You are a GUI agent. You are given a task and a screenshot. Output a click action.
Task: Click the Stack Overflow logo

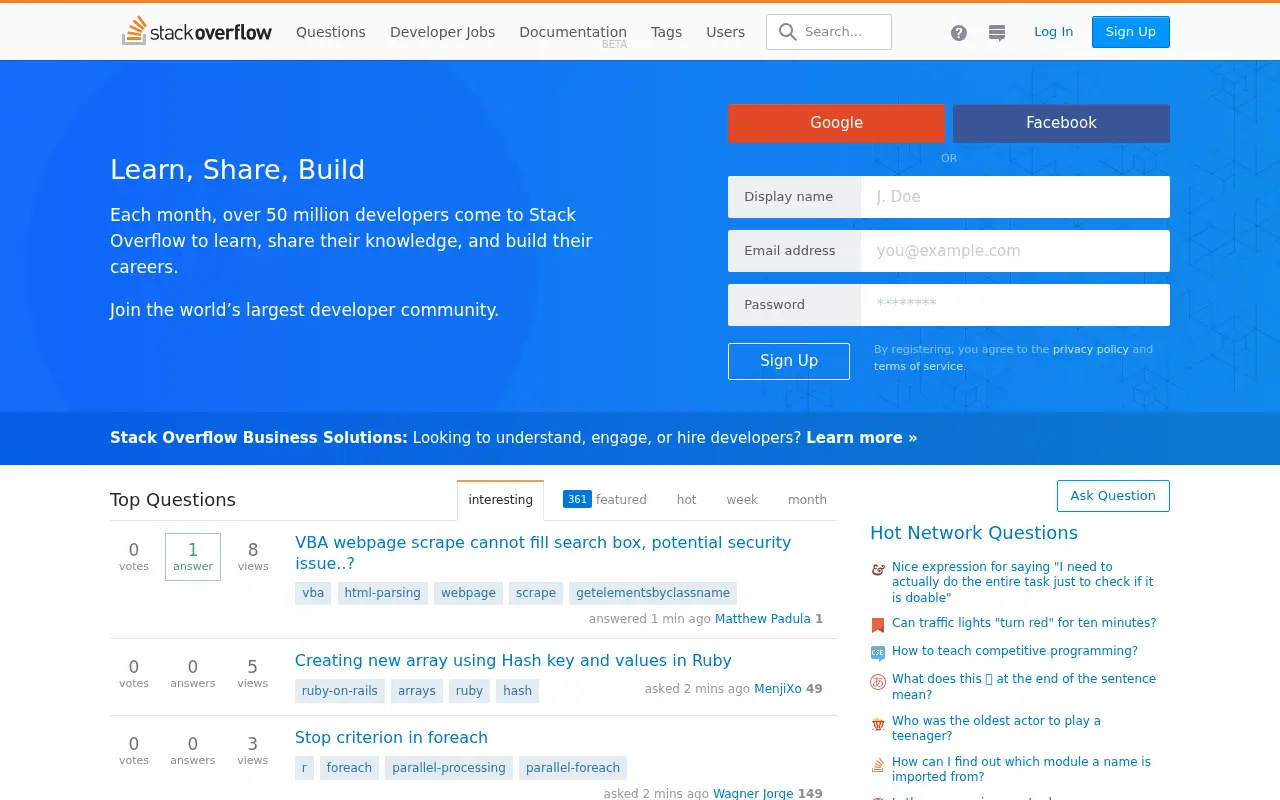point(197,31)
